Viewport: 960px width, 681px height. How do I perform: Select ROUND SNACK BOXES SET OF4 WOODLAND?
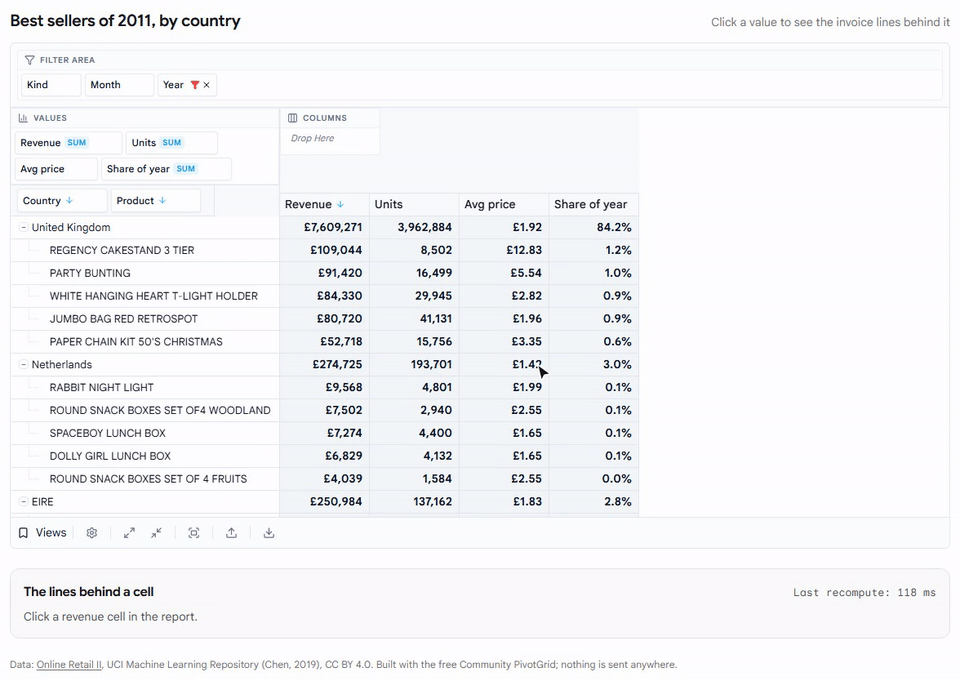(x=160, y=410)
